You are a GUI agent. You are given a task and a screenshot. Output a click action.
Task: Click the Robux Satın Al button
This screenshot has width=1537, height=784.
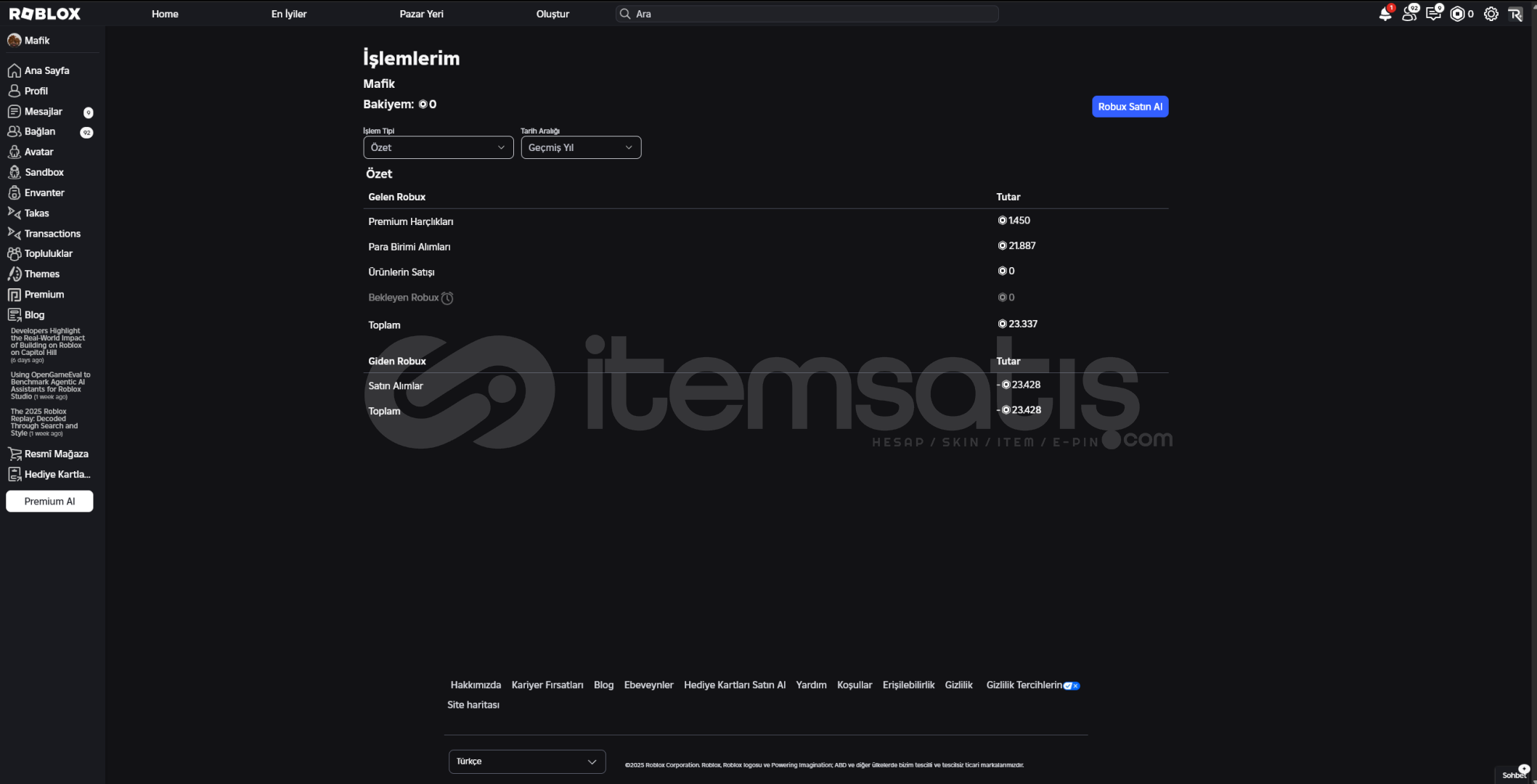click(1130, 107)
